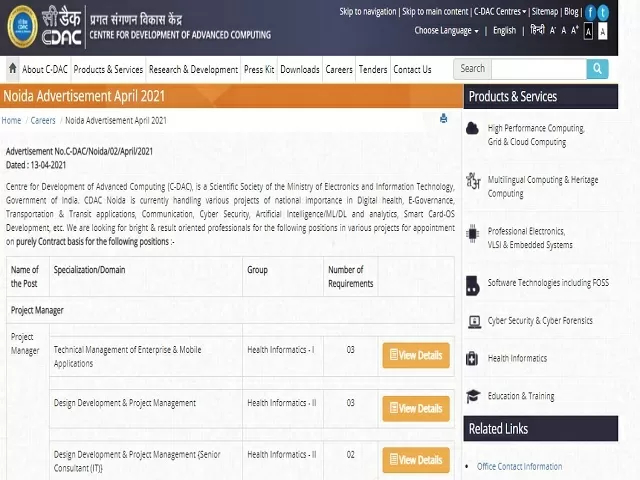The image size is (640, 480).
Task: Switch site language to Hindi
Action: [537, 30]
